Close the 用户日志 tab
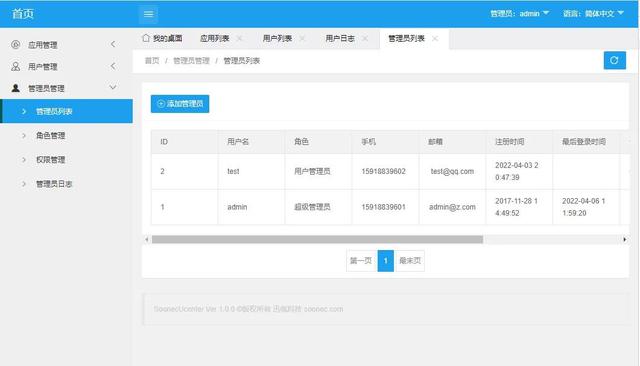 tap(365, 38)
